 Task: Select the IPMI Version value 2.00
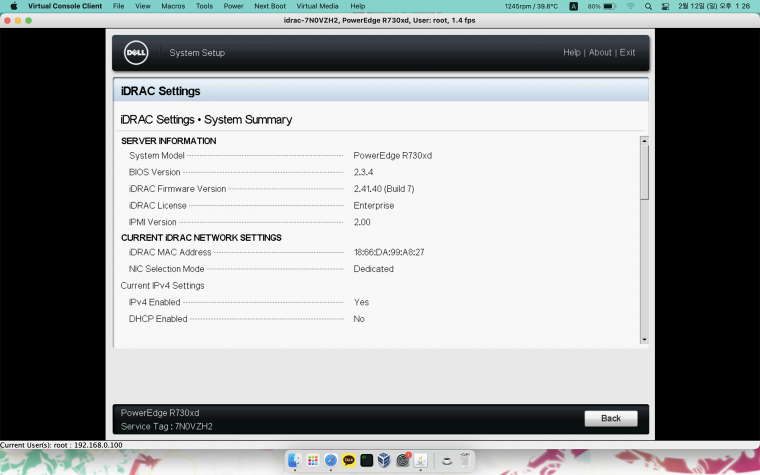(x=362, y=222)
